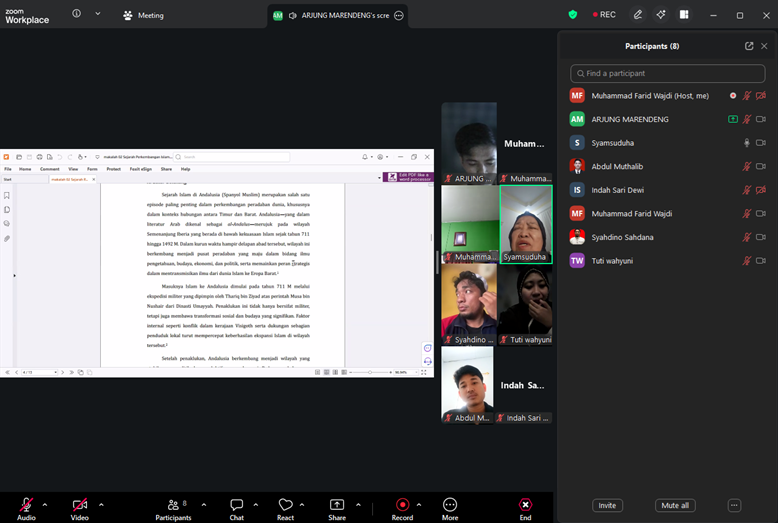This screenshot has width=778, height=523.
Task: Click Tuti wahyuni's TW avatar
Action: tap(577, 261)
